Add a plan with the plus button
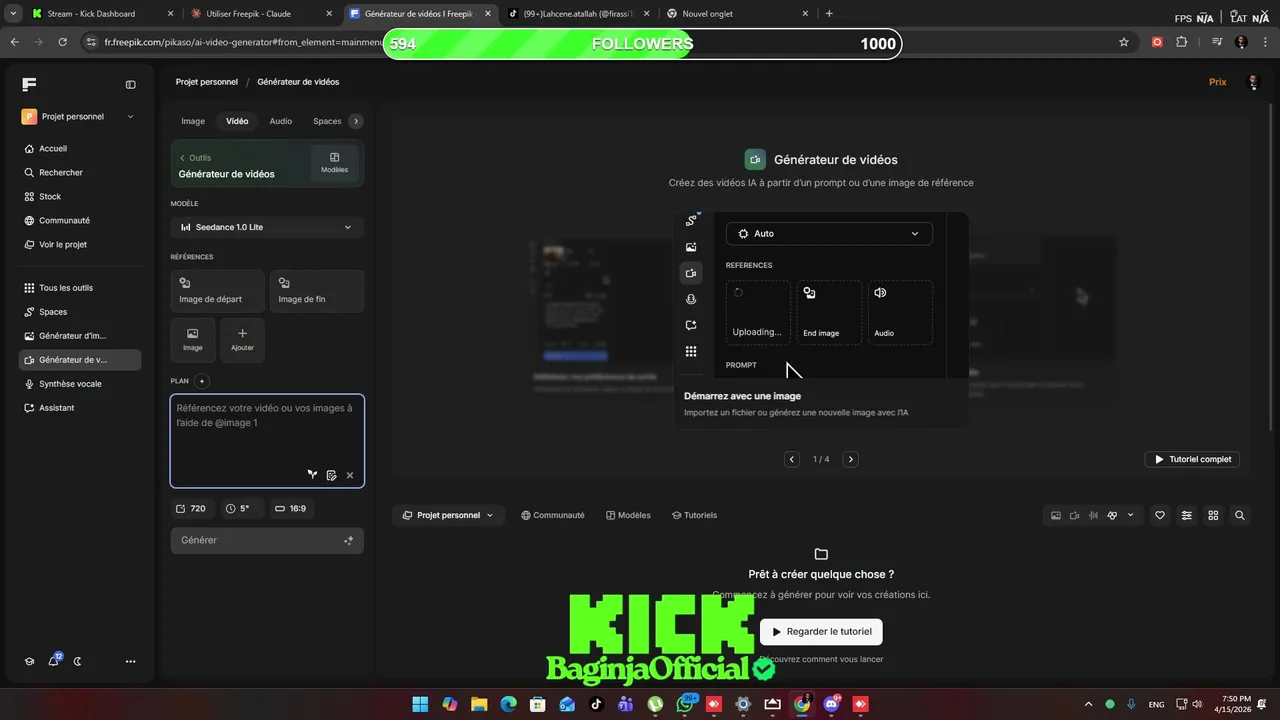1280x720 pixels. [202, 381]
